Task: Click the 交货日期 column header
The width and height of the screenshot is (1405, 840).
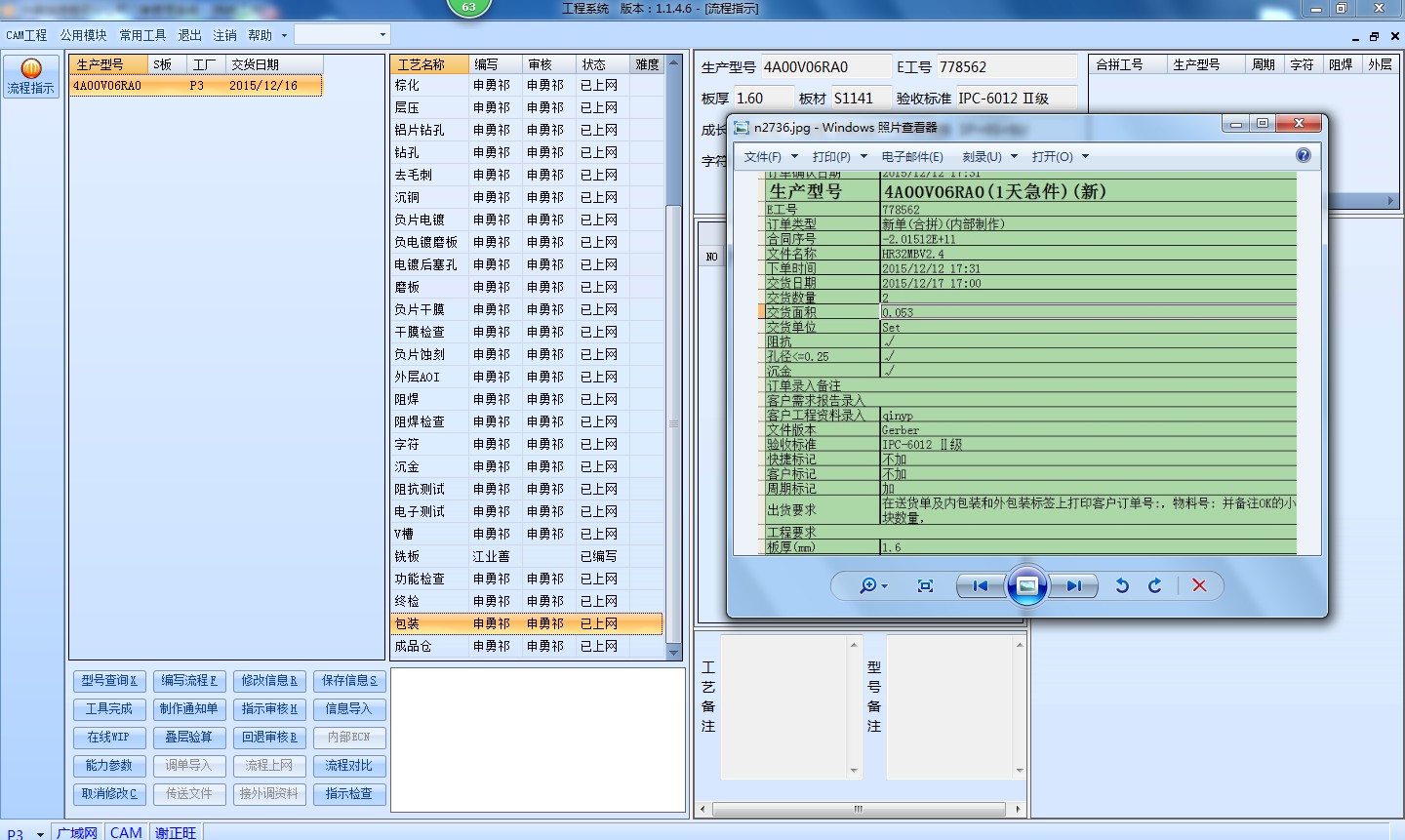Action: 274,64
